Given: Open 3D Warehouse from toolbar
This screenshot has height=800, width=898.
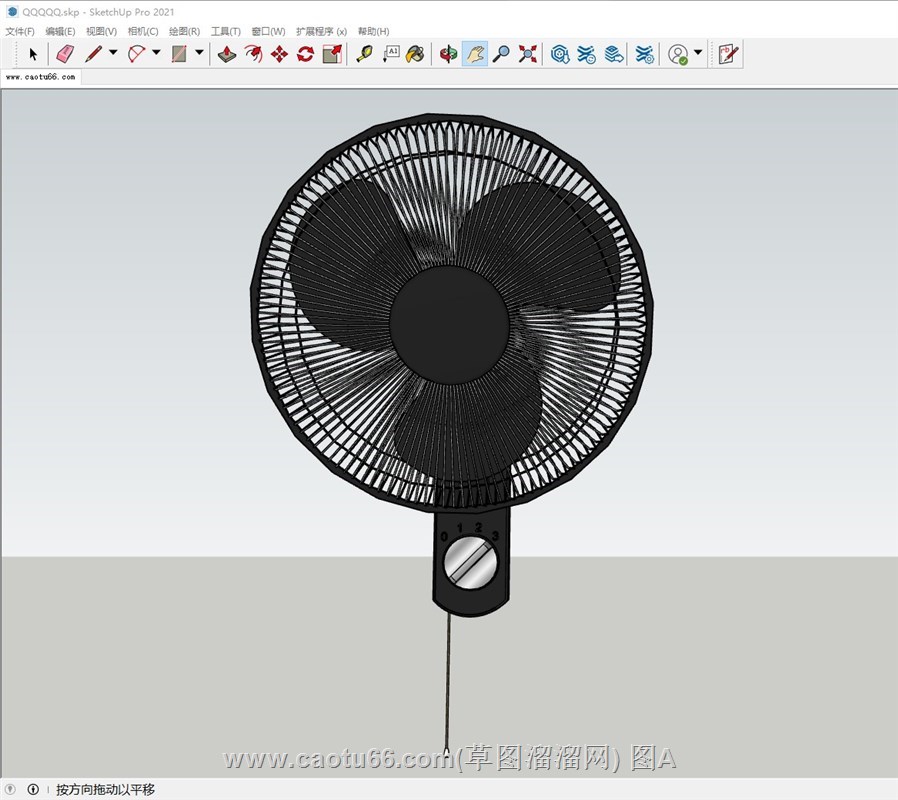Looking at the screenshot, I should click(x=560, y=54).
